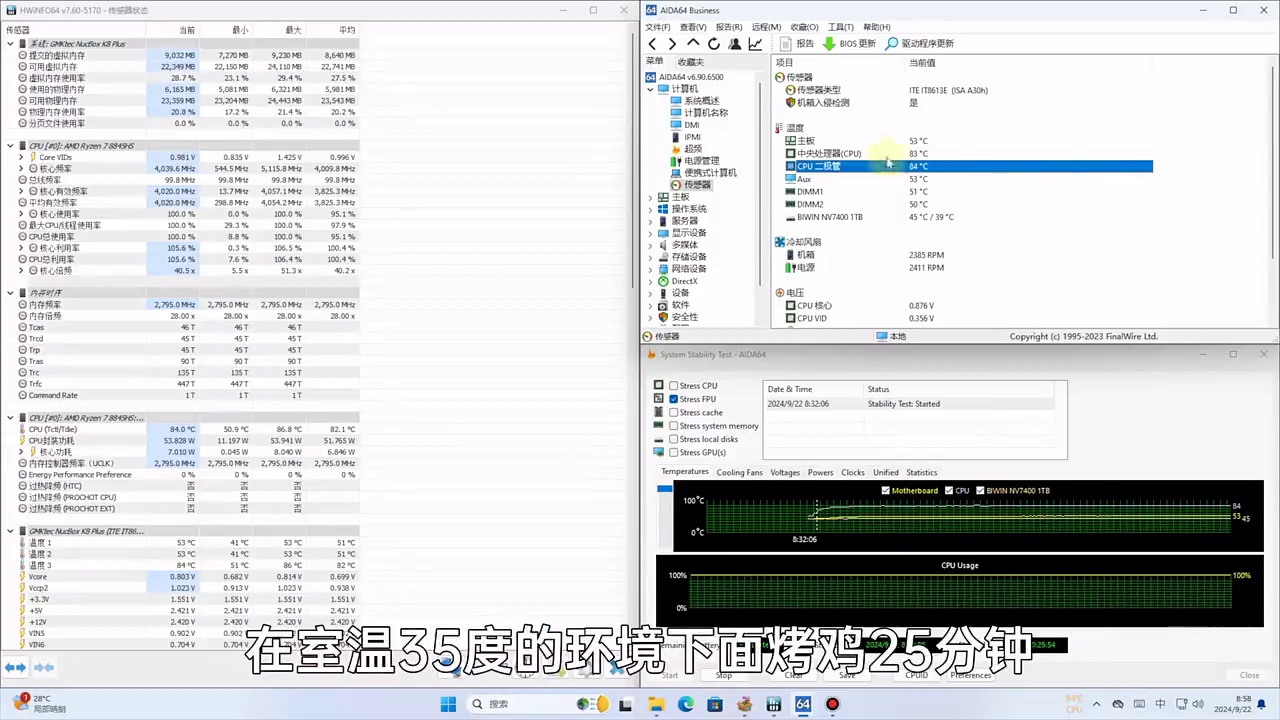Screen dimensions: 1280x720
Task: Click the blue temperature graph page indicator
Action: coord(665,488)
